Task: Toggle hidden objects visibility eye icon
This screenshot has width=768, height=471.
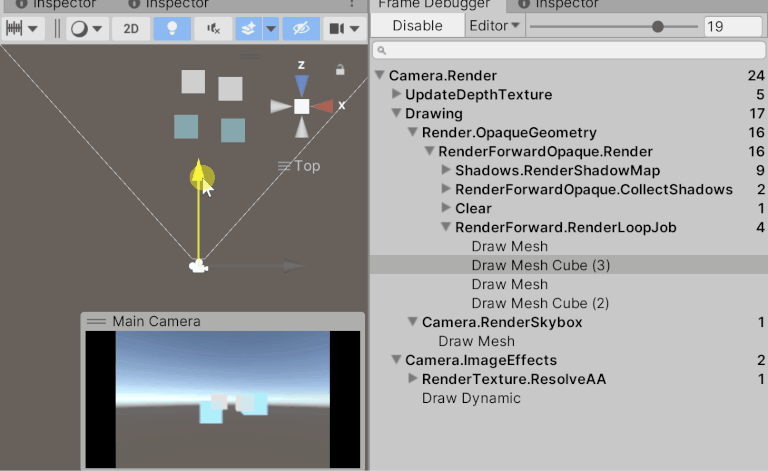Action: pyautogui.click(x=301, y=28)
